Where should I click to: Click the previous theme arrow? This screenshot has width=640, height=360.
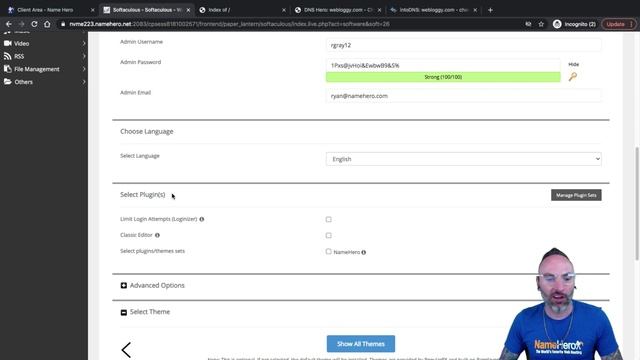coord(126,350)
